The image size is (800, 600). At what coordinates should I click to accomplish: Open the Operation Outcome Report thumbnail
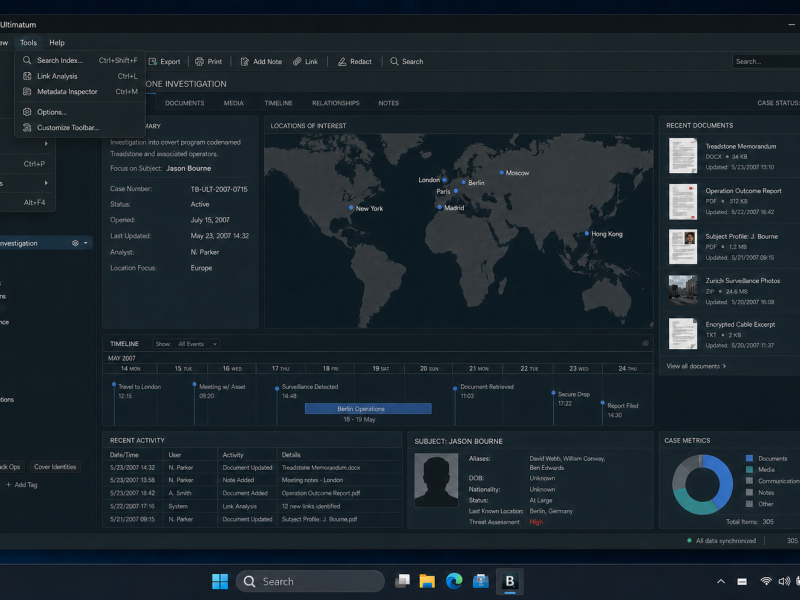click(683, 202)
